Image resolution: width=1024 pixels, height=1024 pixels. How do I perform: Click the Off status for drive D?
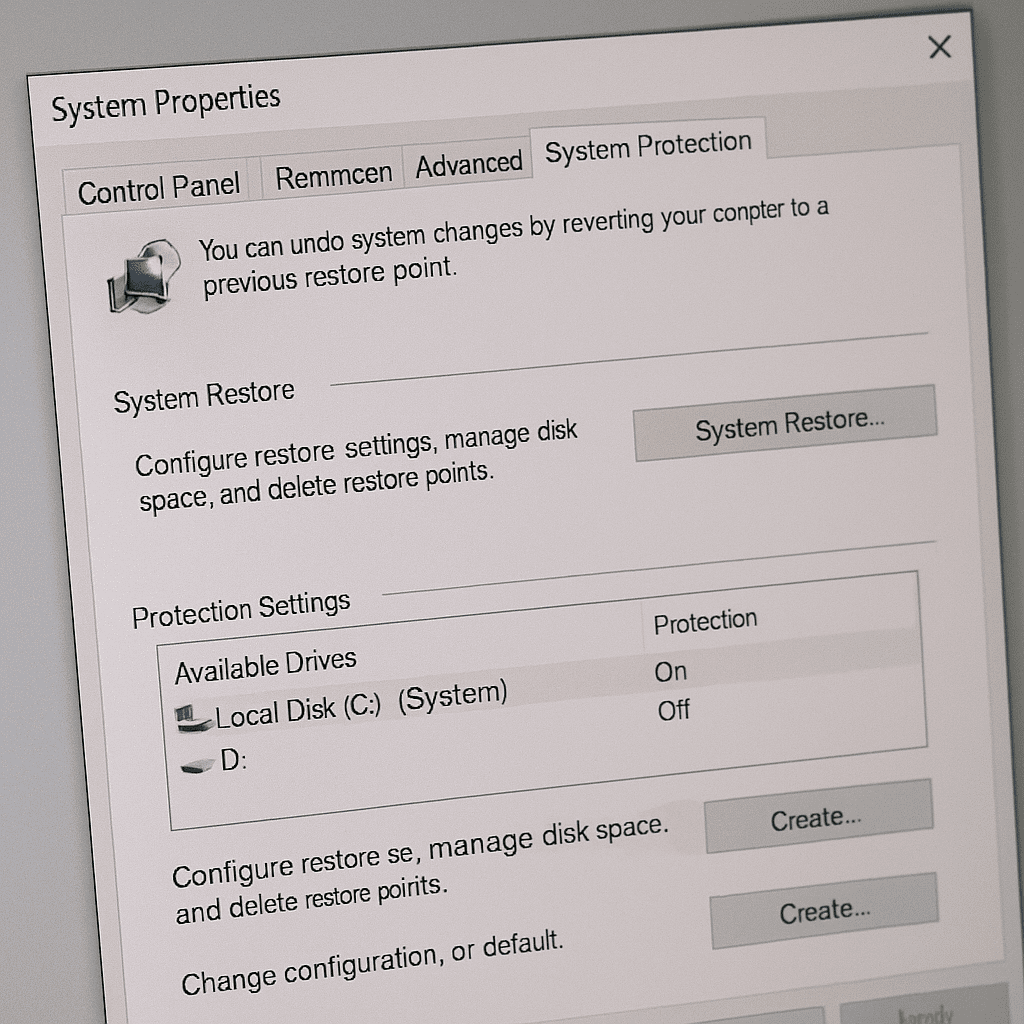(x=674, y=711)
